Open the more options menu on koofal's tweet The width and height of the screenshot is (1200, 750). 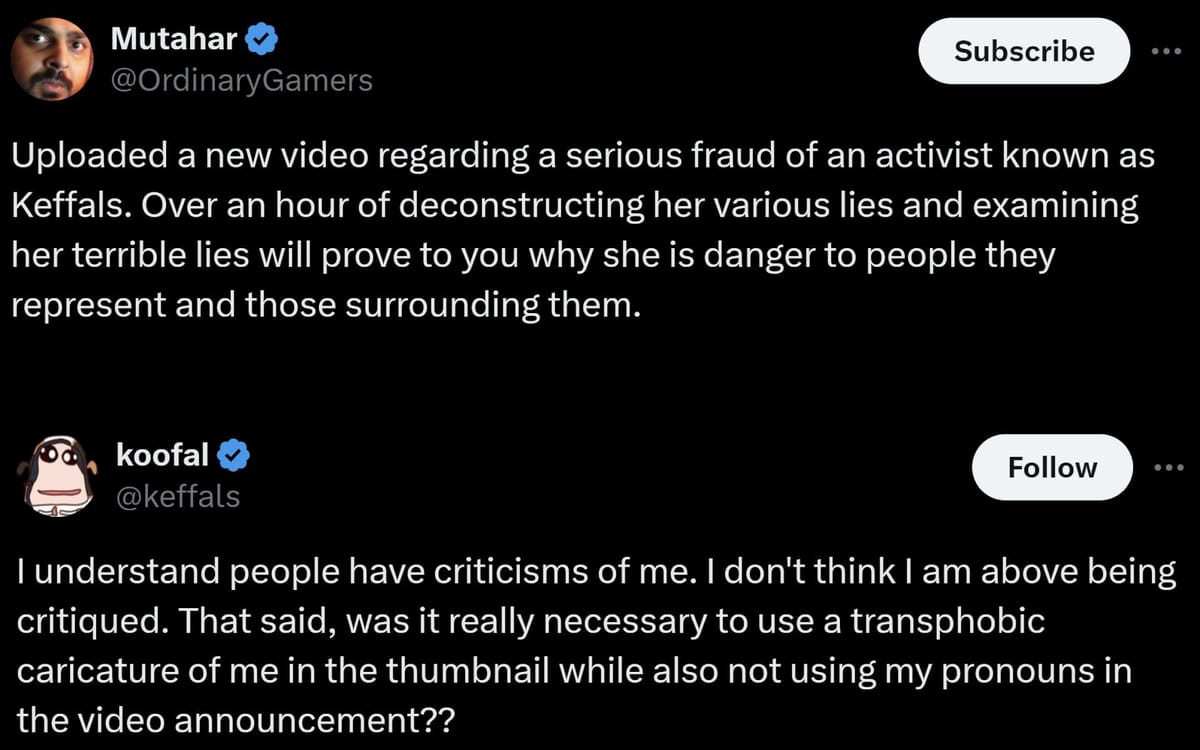[x=1170, y=467]
